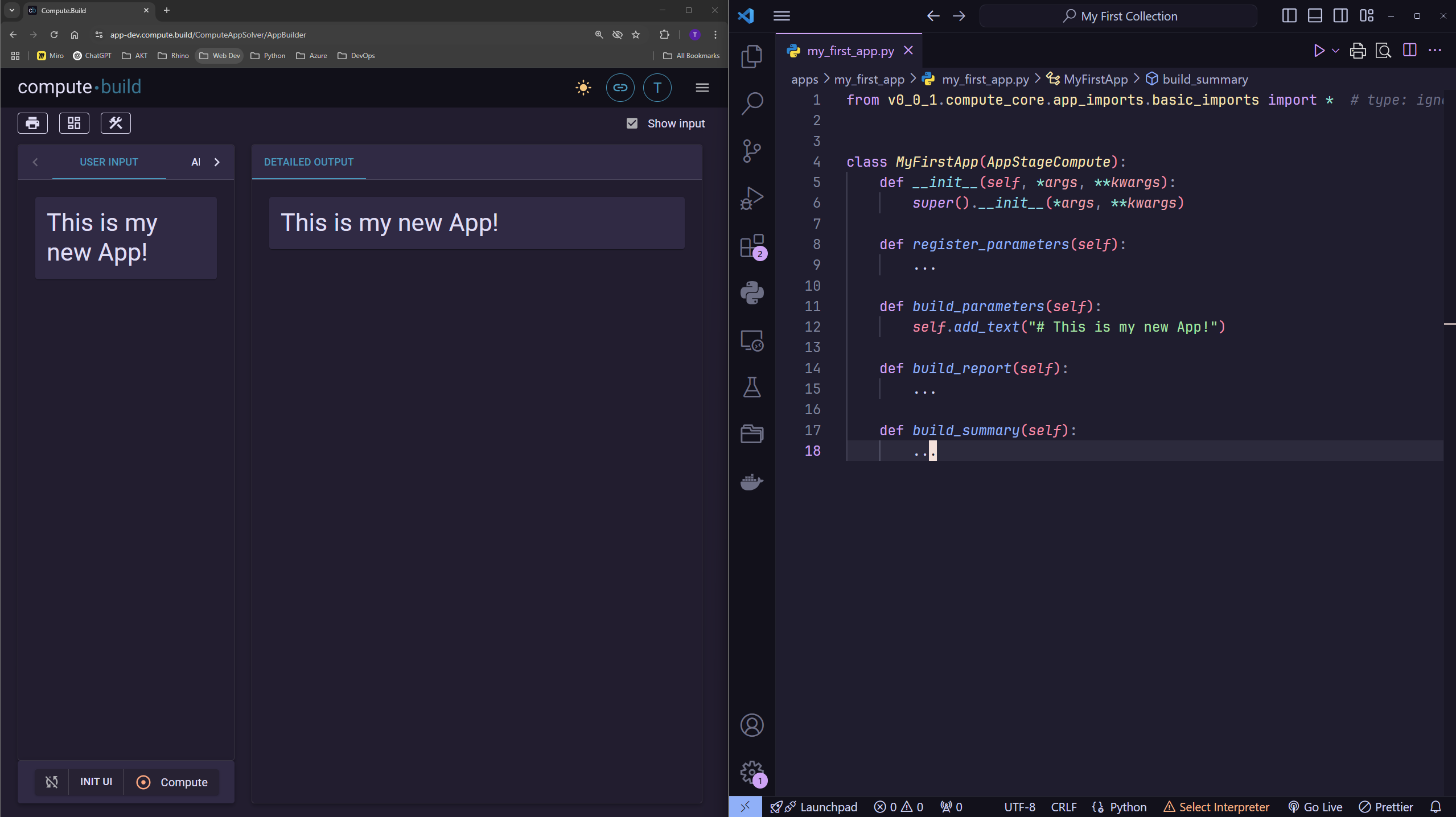Open the VS Code hamburger menu
The width and height of the screenshot is (1456, 817).
point(782,16)
